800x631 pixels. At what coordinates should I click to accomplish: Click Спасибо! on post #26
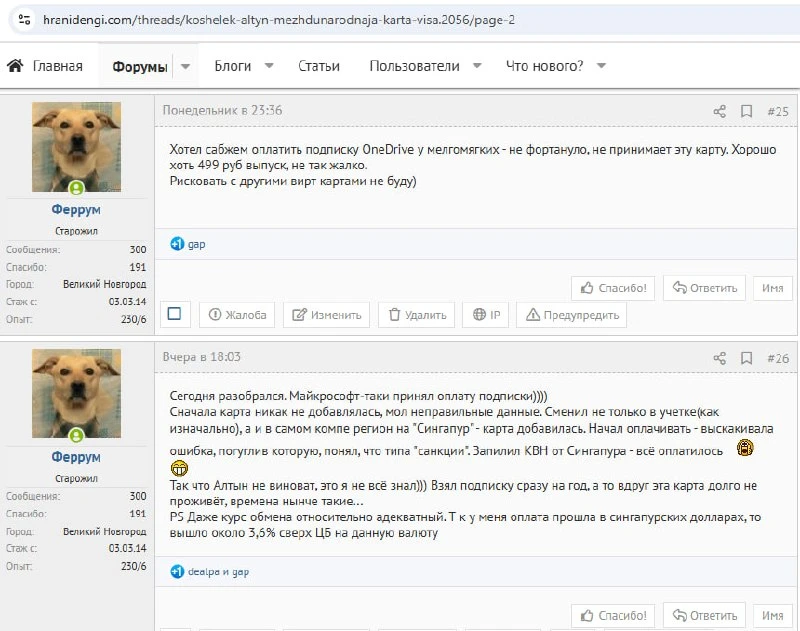[613, 616]
